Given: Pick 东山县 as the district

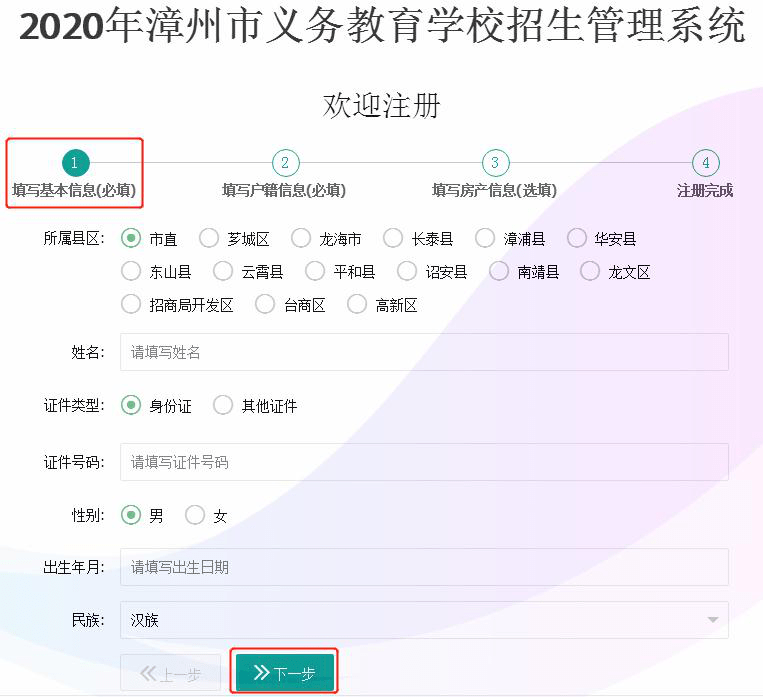Looking at the screenshot, I should (x=131, y=272).
